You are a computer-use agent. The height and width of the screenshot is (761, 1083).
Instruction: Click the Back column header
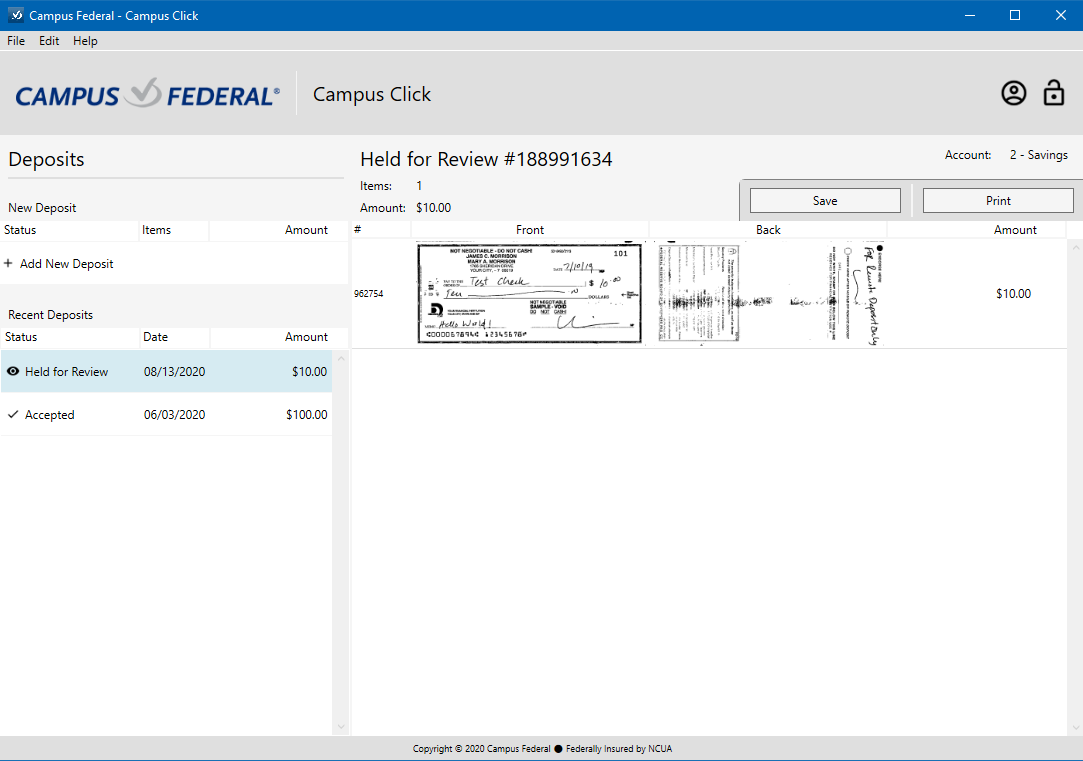[768, 230]
